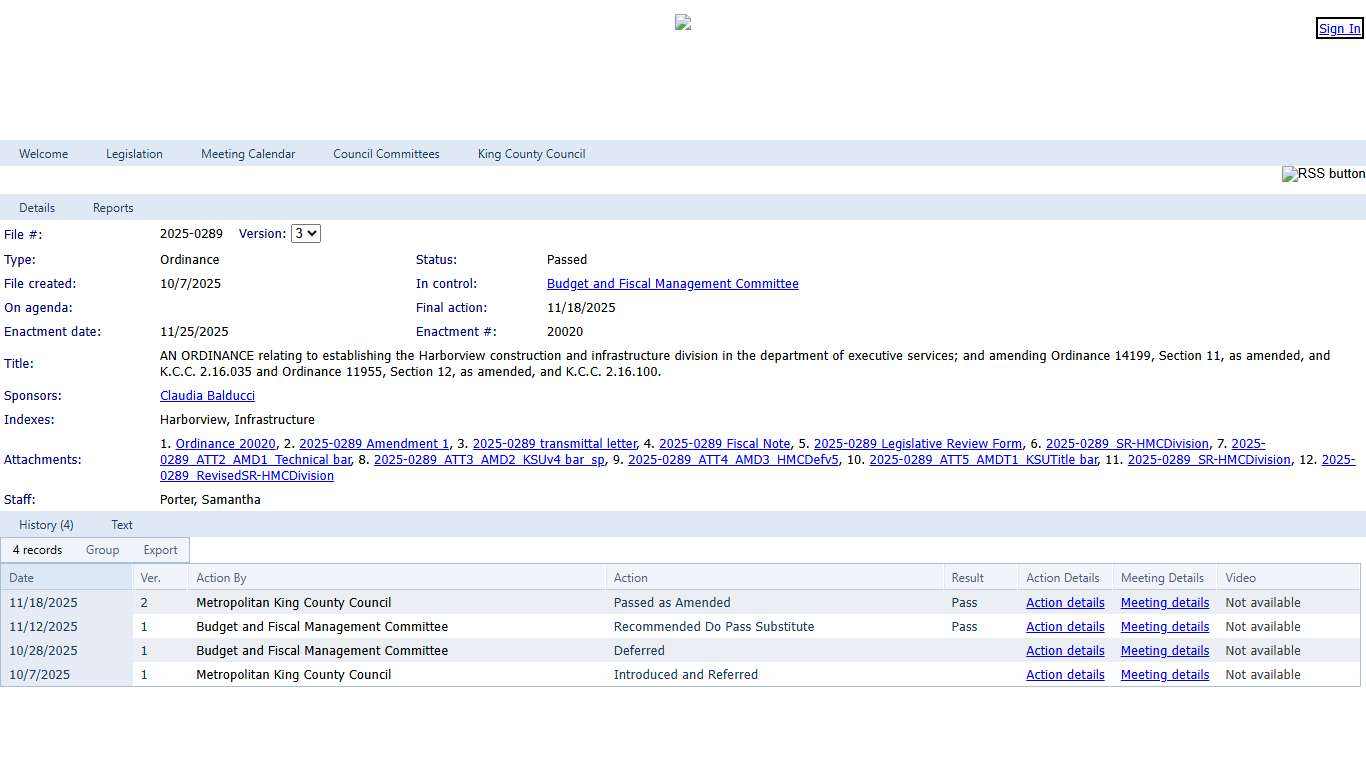Screen dimensions: 1366x768
Task: Open Meeting details for 10/7/2025 row
Action: 1164,675
